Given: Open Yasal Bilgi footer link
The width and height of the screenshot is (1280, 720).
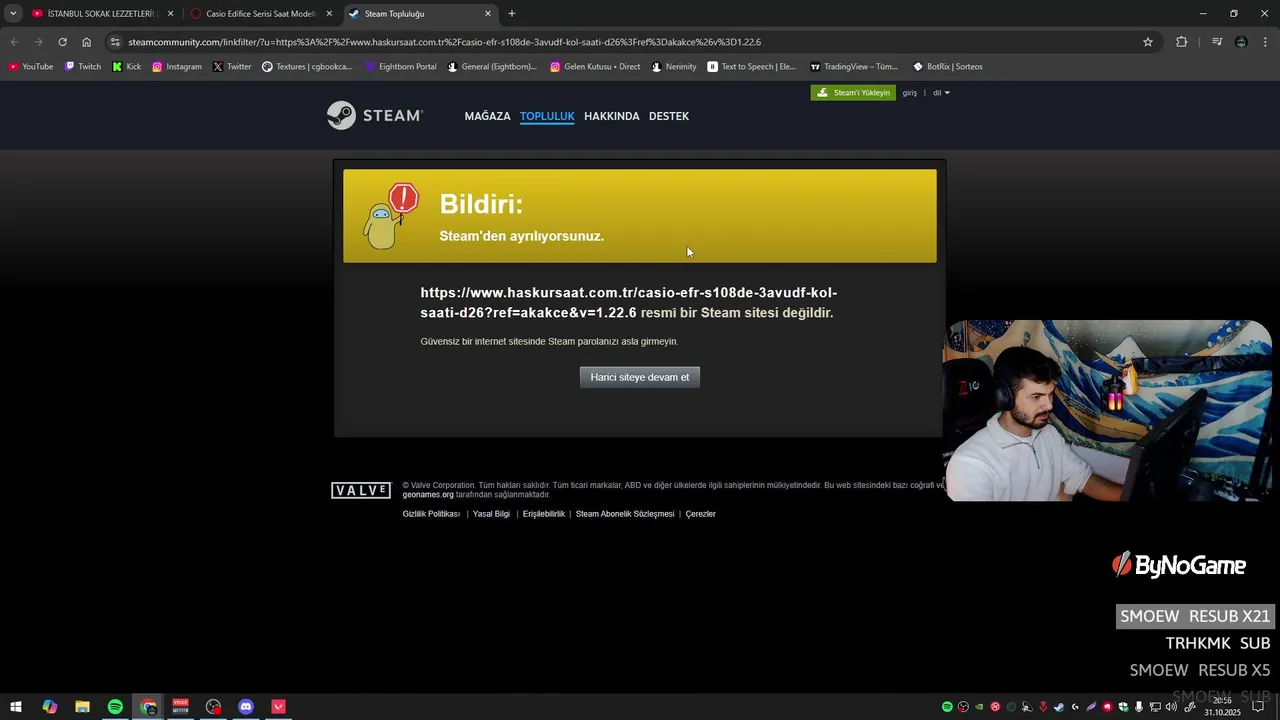Looking at the screenshot, I should tap(491, 514).
